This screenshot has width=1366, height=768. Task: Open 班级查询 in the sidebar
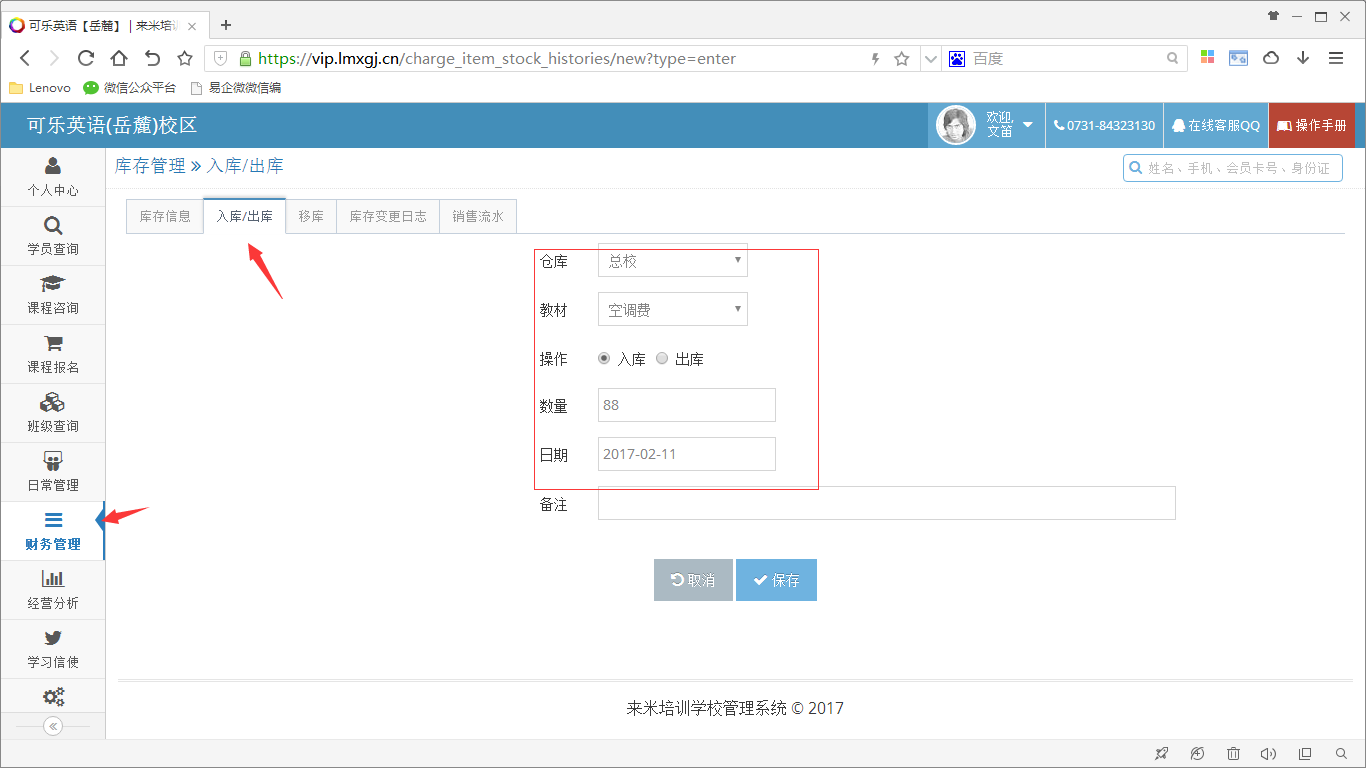pos(53,413)
